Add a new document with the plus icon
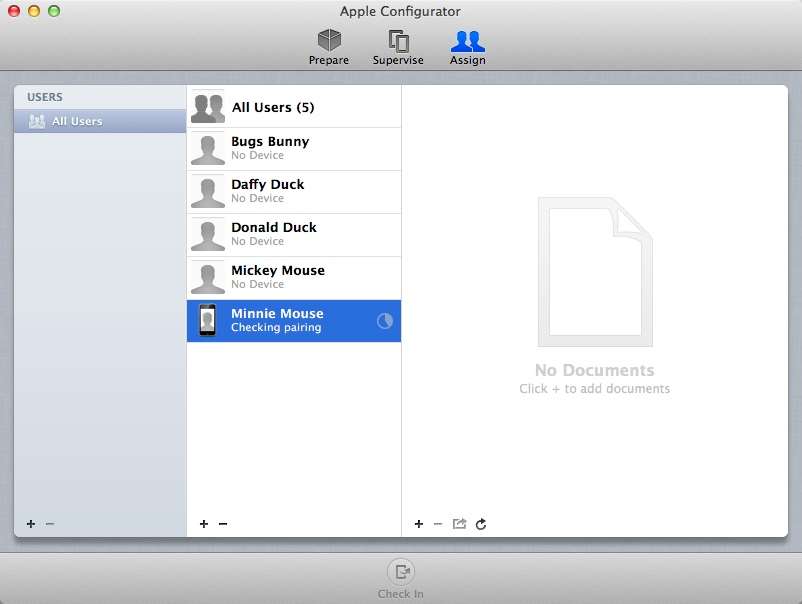 [418, 523]
